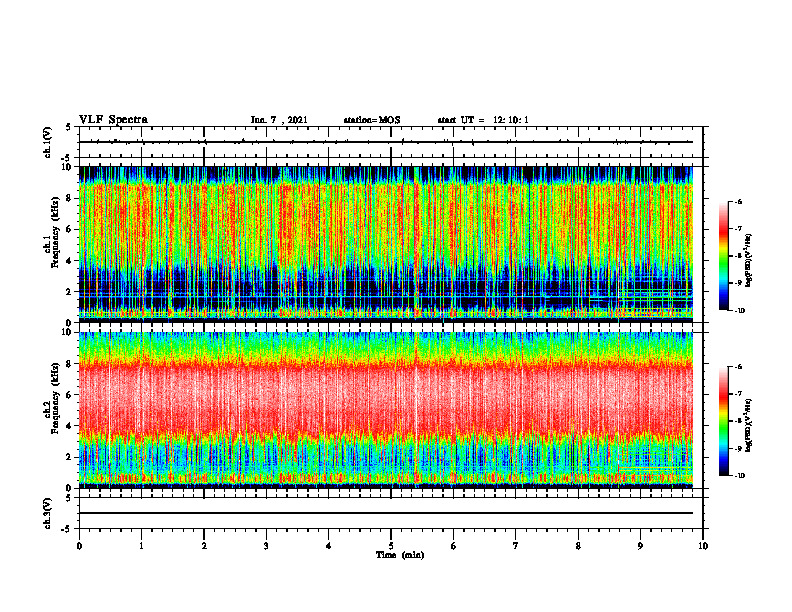The width and height of the screenshot is (792, 612).
Task: Click the "3" minute tick label
Action: click(x=266, y=546)
